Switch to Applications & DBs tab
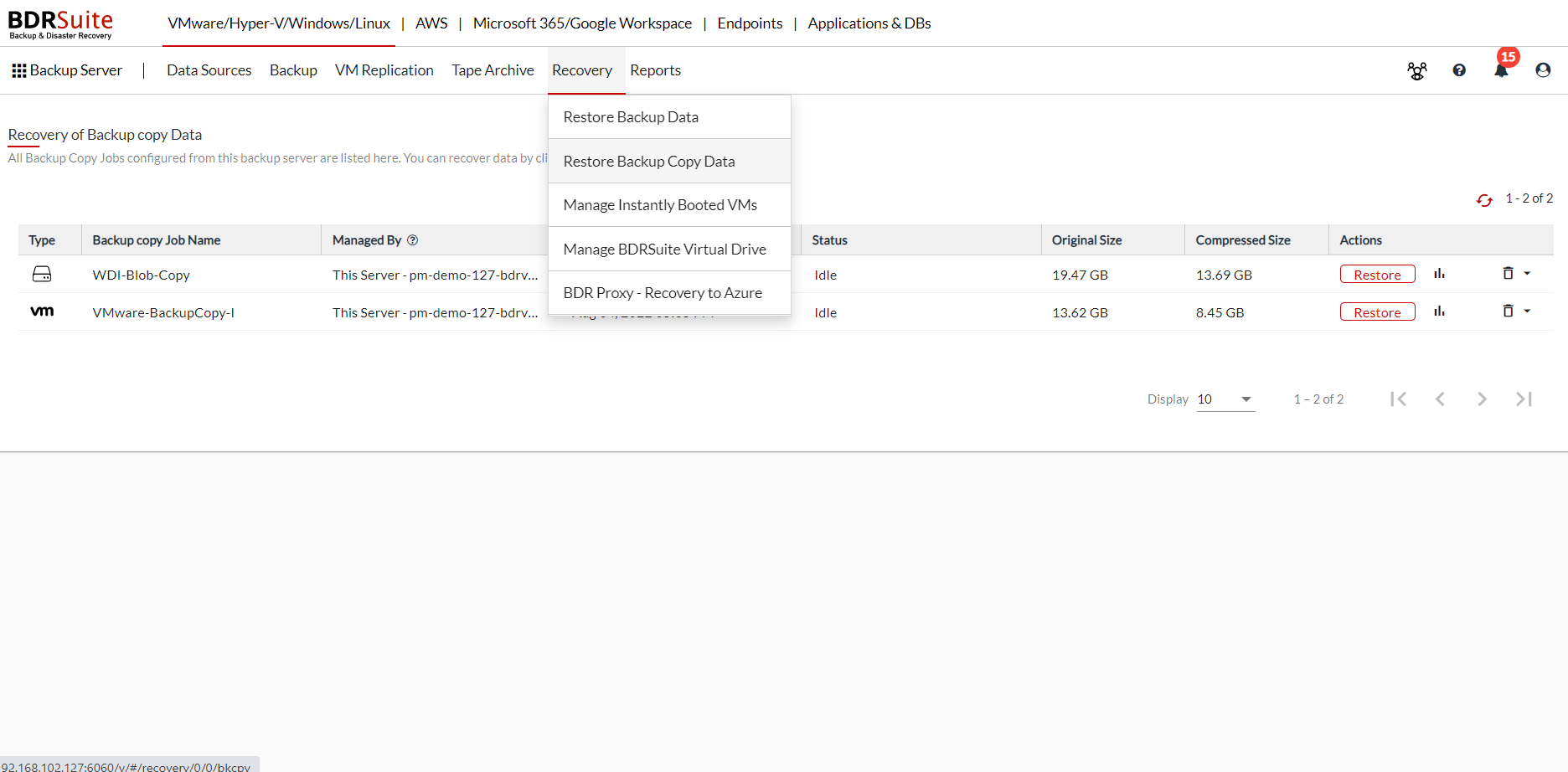 pos(869,23)
